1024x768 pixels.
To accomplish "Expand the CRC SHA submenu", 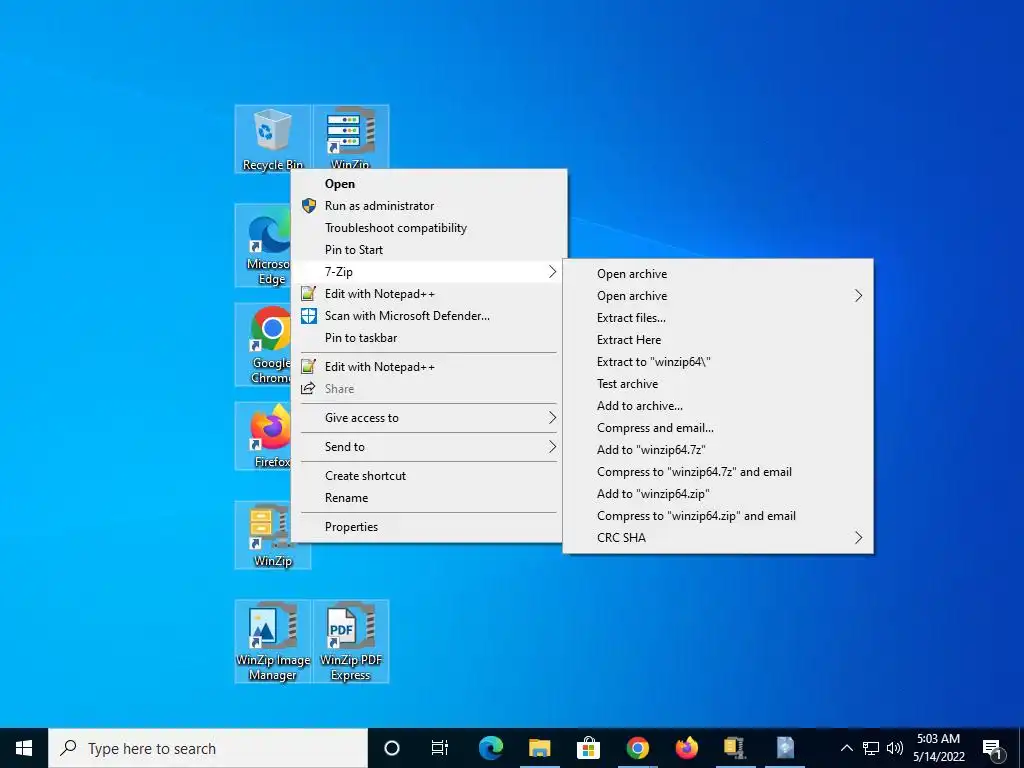I will (x=718, y=537).
